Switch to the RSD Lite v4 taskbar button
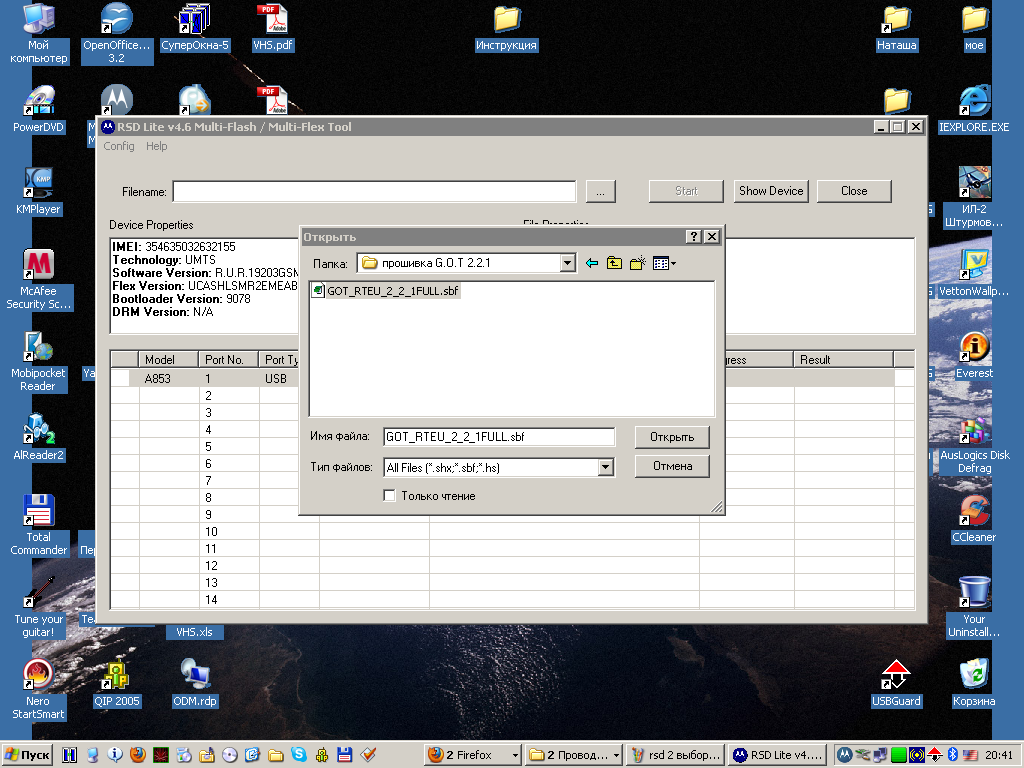Image resolution: width=1024 pixels, height=768 pixels. pyautogui.click(x=777, y=755)
